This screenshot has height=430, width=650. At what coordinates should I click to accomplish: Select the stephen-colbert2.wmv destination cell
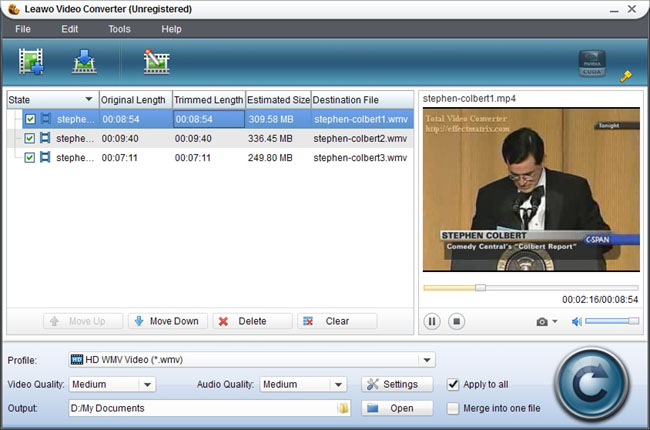click(360, 138)
